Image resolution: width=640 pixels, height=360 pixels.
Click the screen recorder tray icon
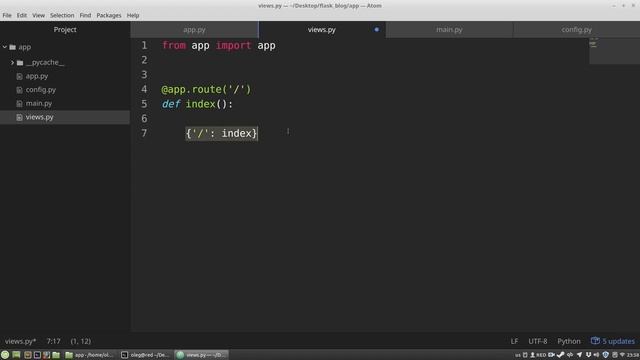click(x=551, y=355)
